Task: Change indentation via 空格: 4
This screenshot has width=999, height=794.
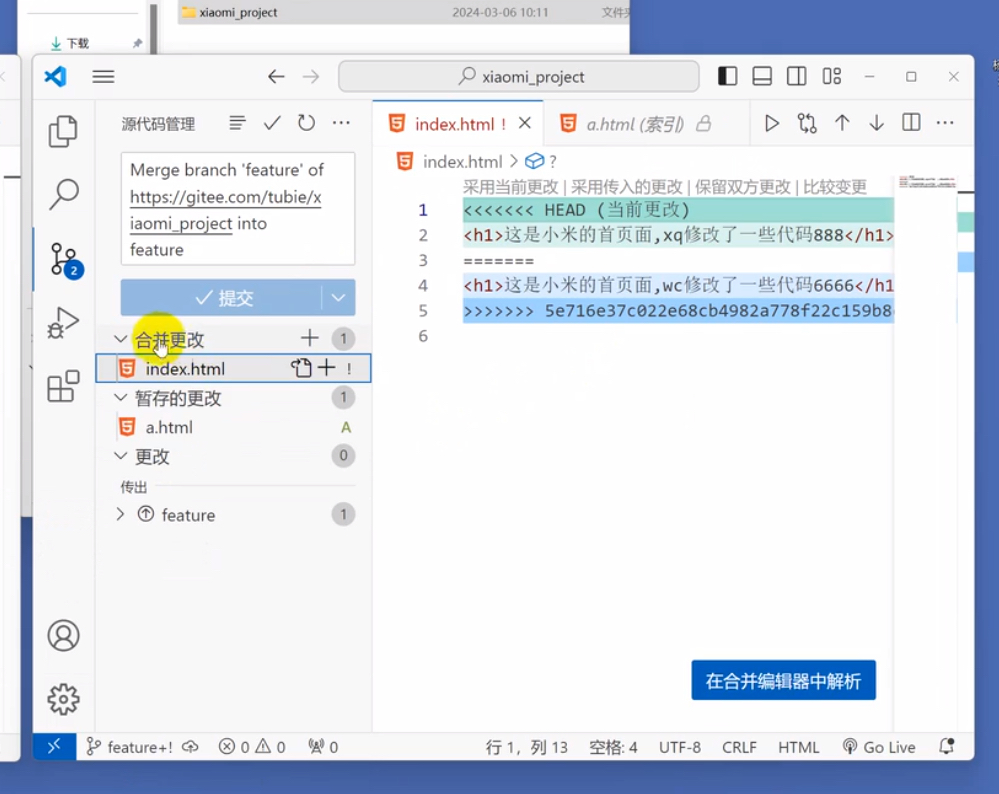Action: point(613,747)
